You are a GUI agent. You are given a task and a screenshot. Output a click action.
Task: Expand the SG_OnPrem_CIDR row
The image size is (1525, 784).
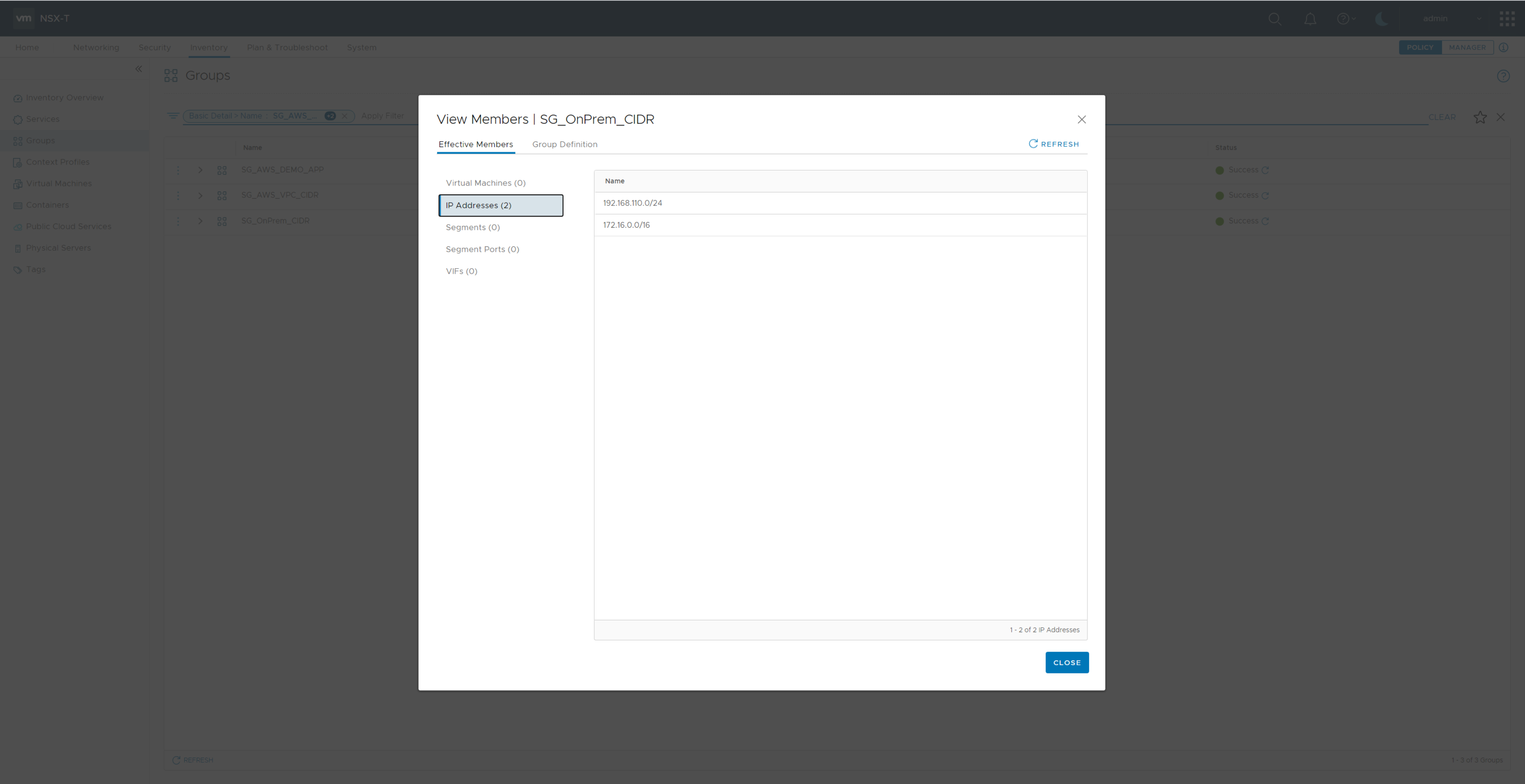coord(200,221)
